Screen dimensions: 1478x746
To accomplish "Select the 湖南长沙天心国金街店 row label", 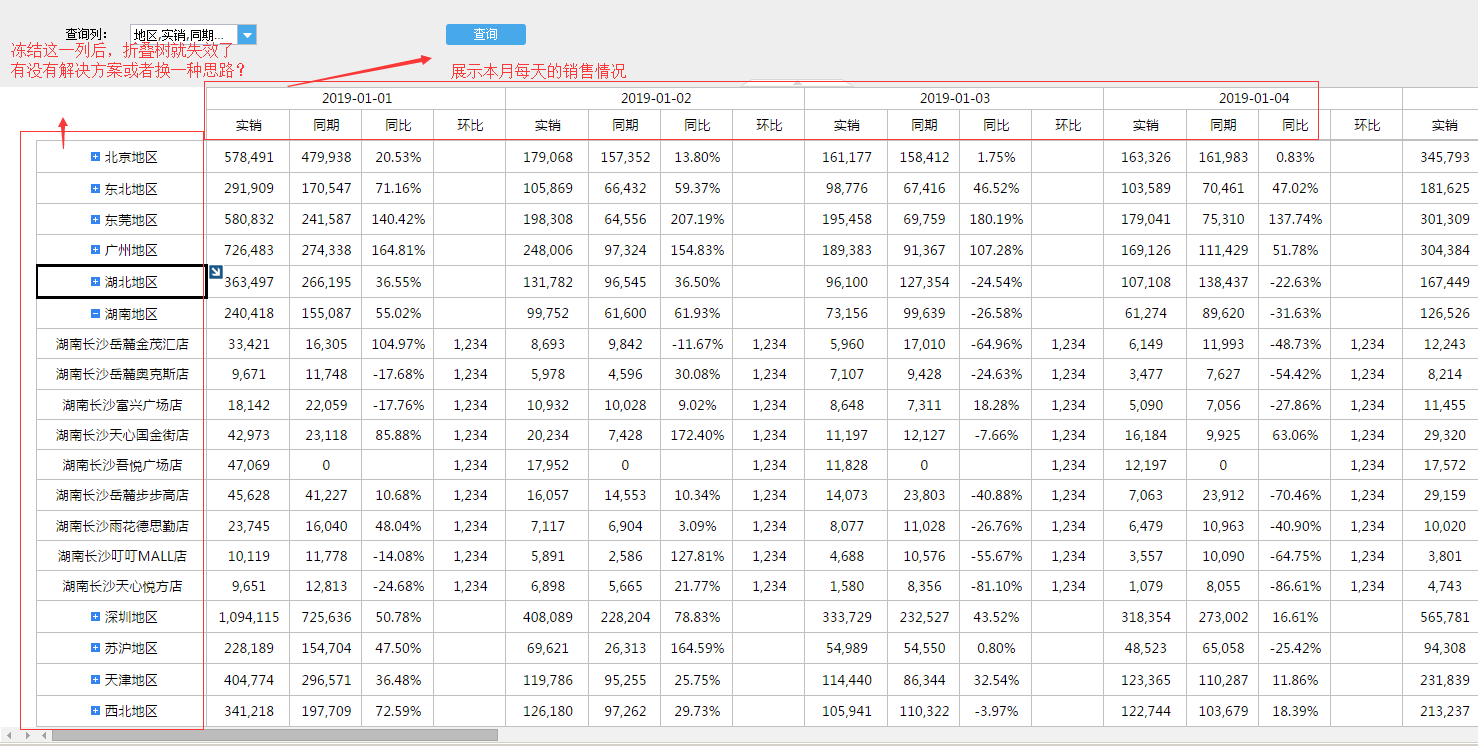I will point(122,435).
